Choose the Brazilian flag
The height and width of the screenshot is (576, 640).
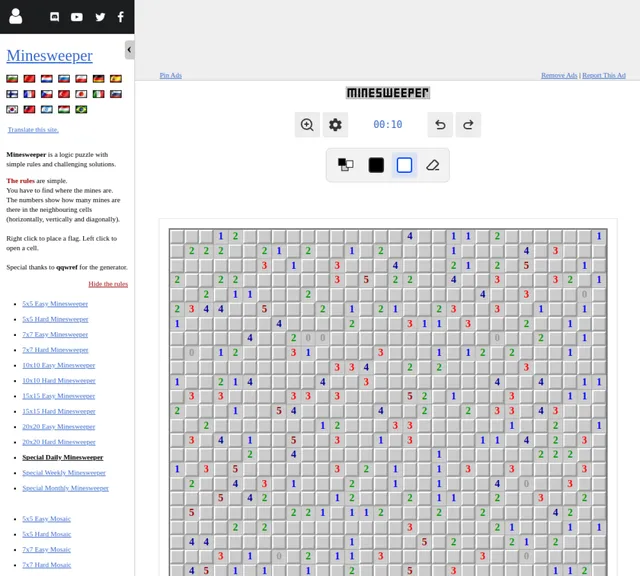click(81, 109)
